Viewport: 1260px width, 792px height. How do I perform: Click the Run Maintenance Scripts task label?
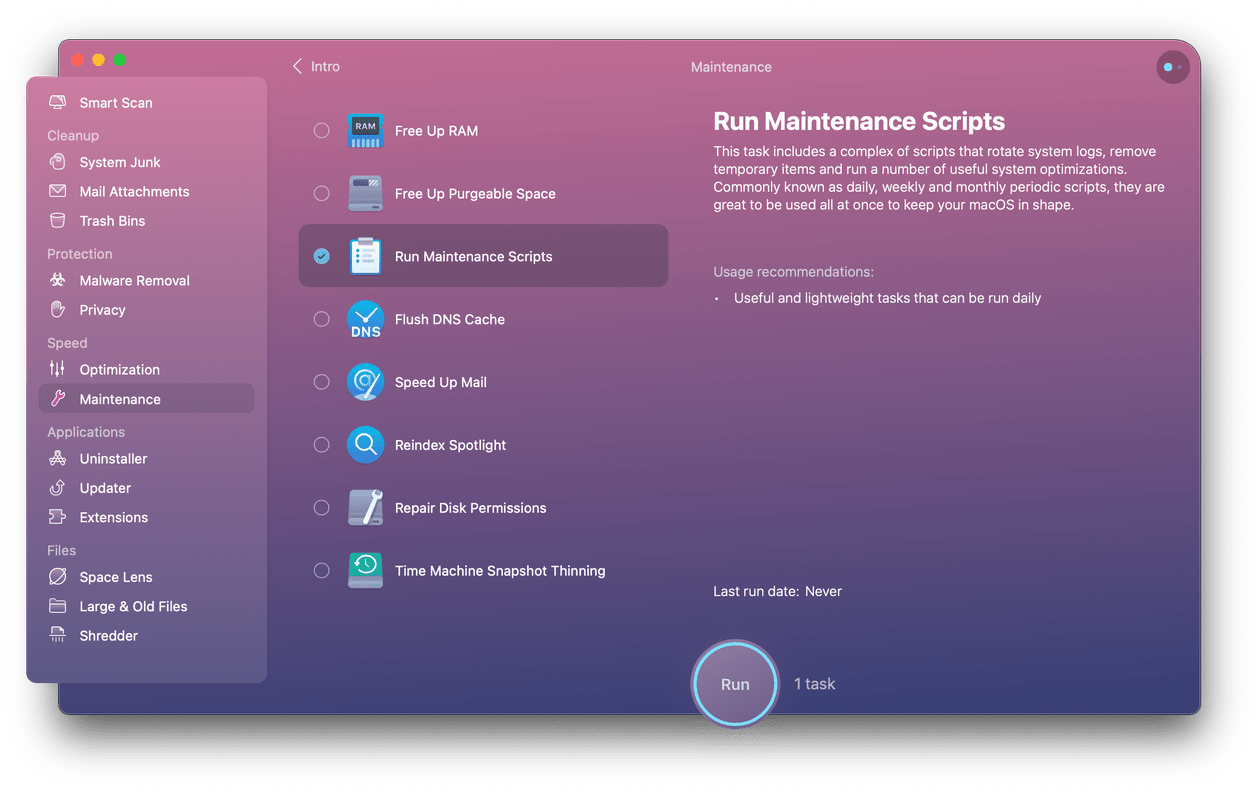[x=473, y=257]
